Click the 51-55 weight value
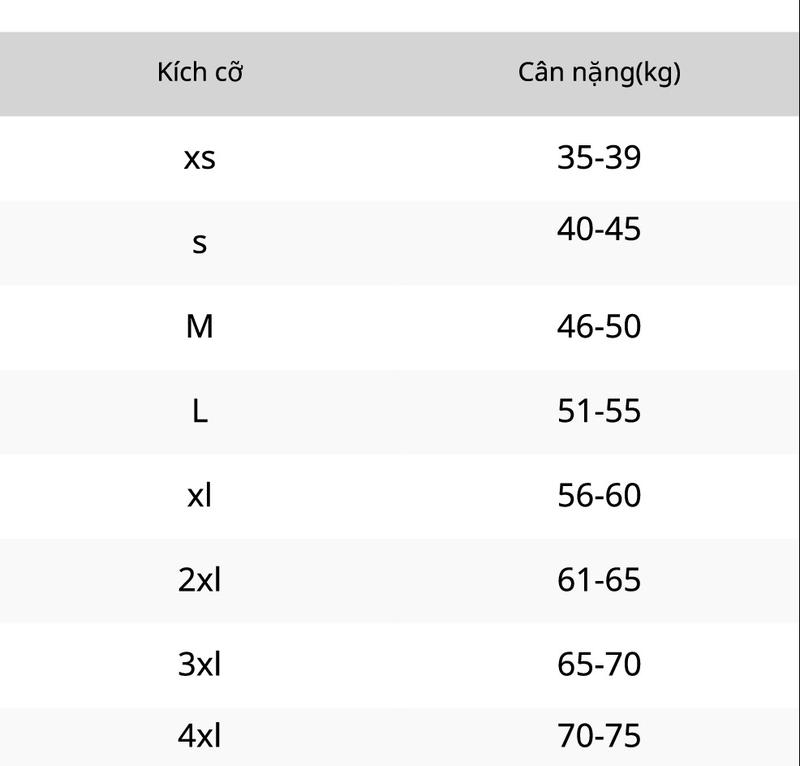Viewport: 800px width, 766px height. coord(599,411)
